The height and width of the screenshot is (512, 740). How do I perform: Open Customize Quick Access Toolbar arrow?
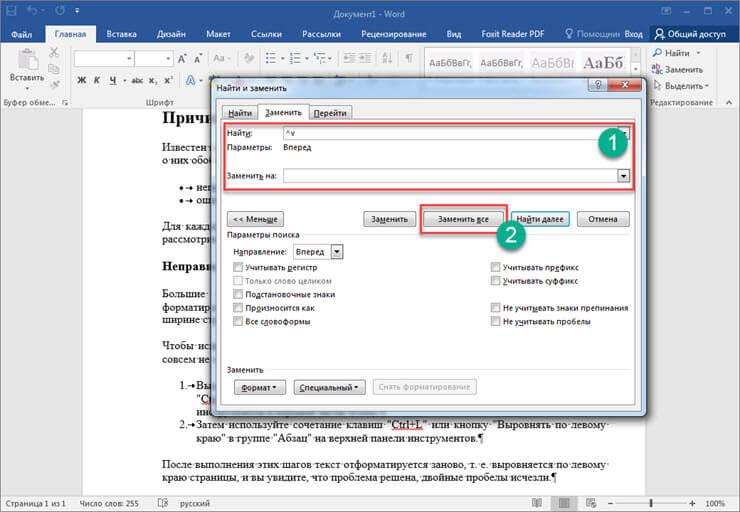(x=77, y=10)
